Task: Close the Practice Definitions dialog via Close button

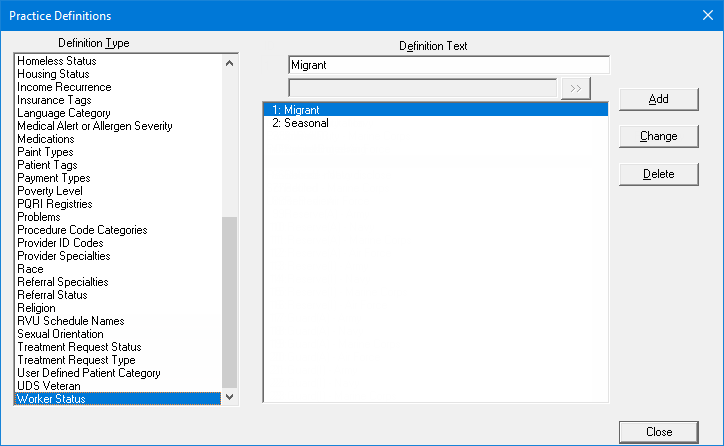Action: coord(658,432)
